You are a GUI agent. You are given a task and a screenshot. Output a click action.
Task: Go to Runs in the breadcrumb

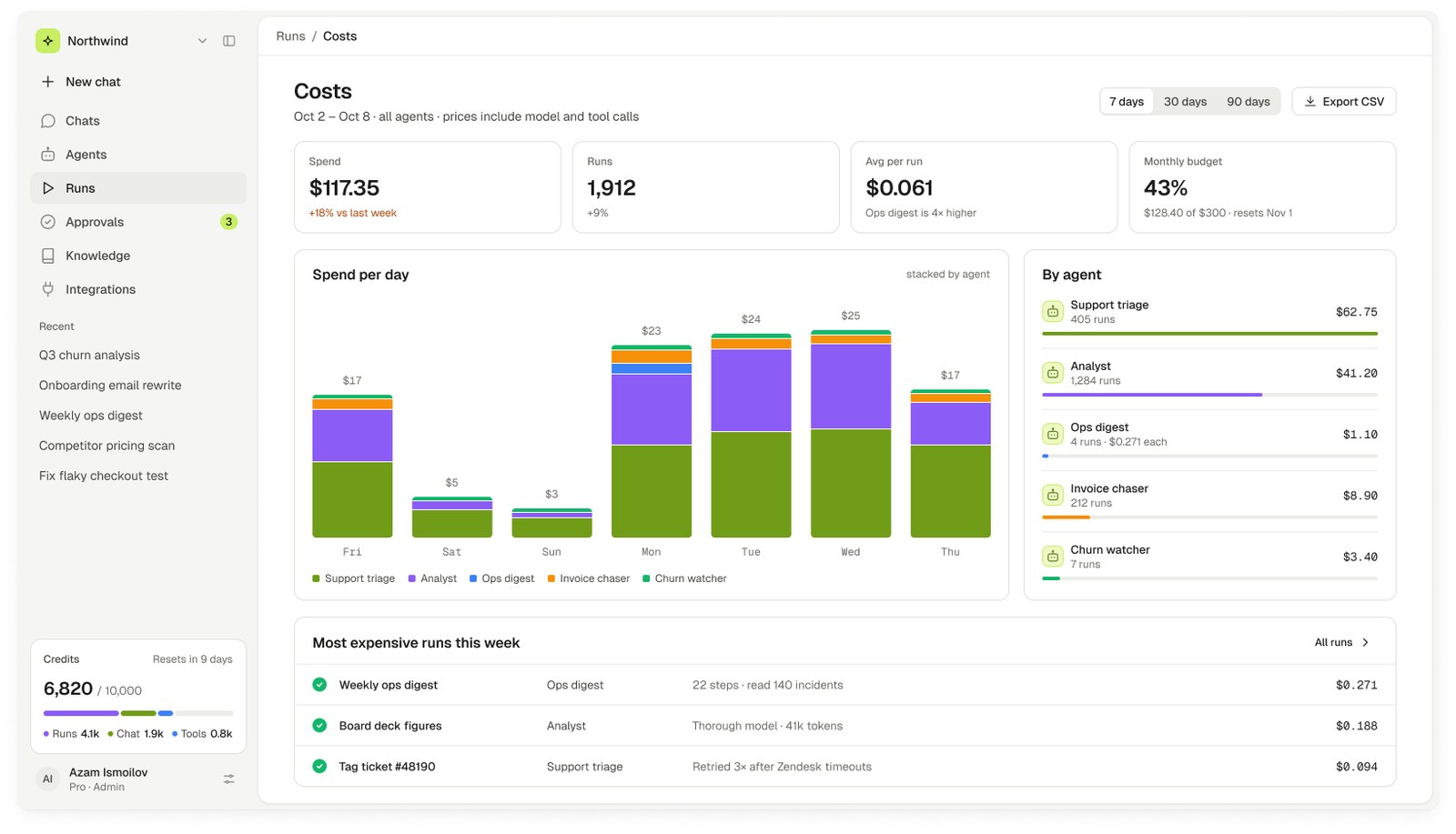coord(290,36)
